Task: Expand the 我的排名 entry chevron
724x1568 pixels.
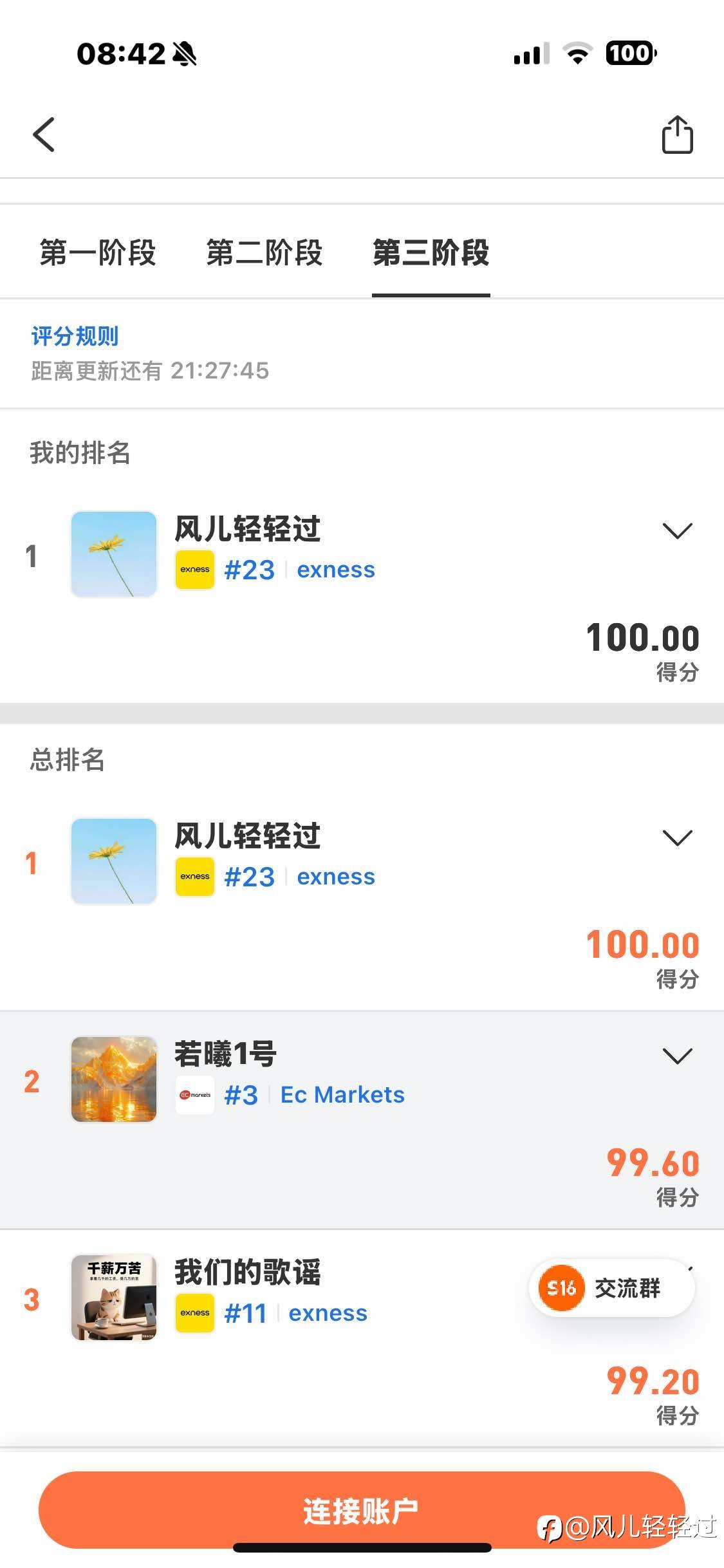Action: point(677,531)
